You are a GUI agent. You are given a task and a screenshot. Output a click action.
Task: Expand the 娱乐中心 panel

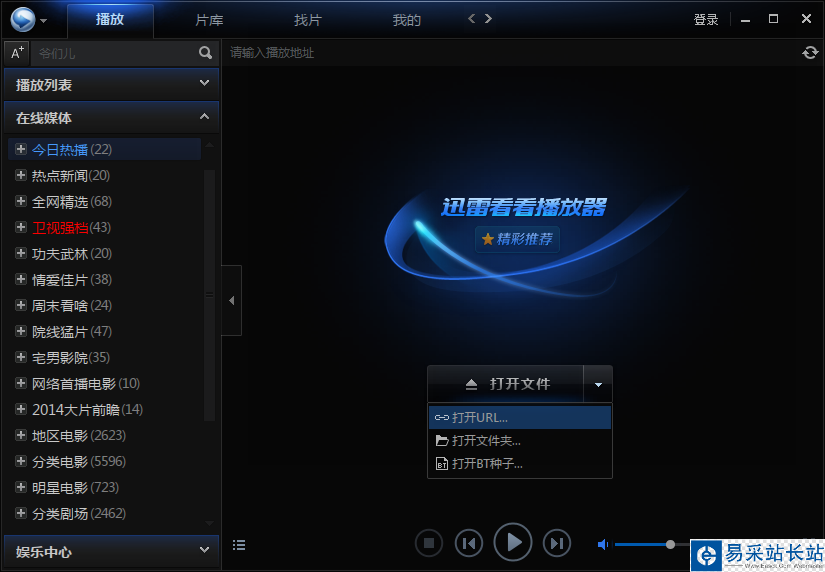click(112, 551)
